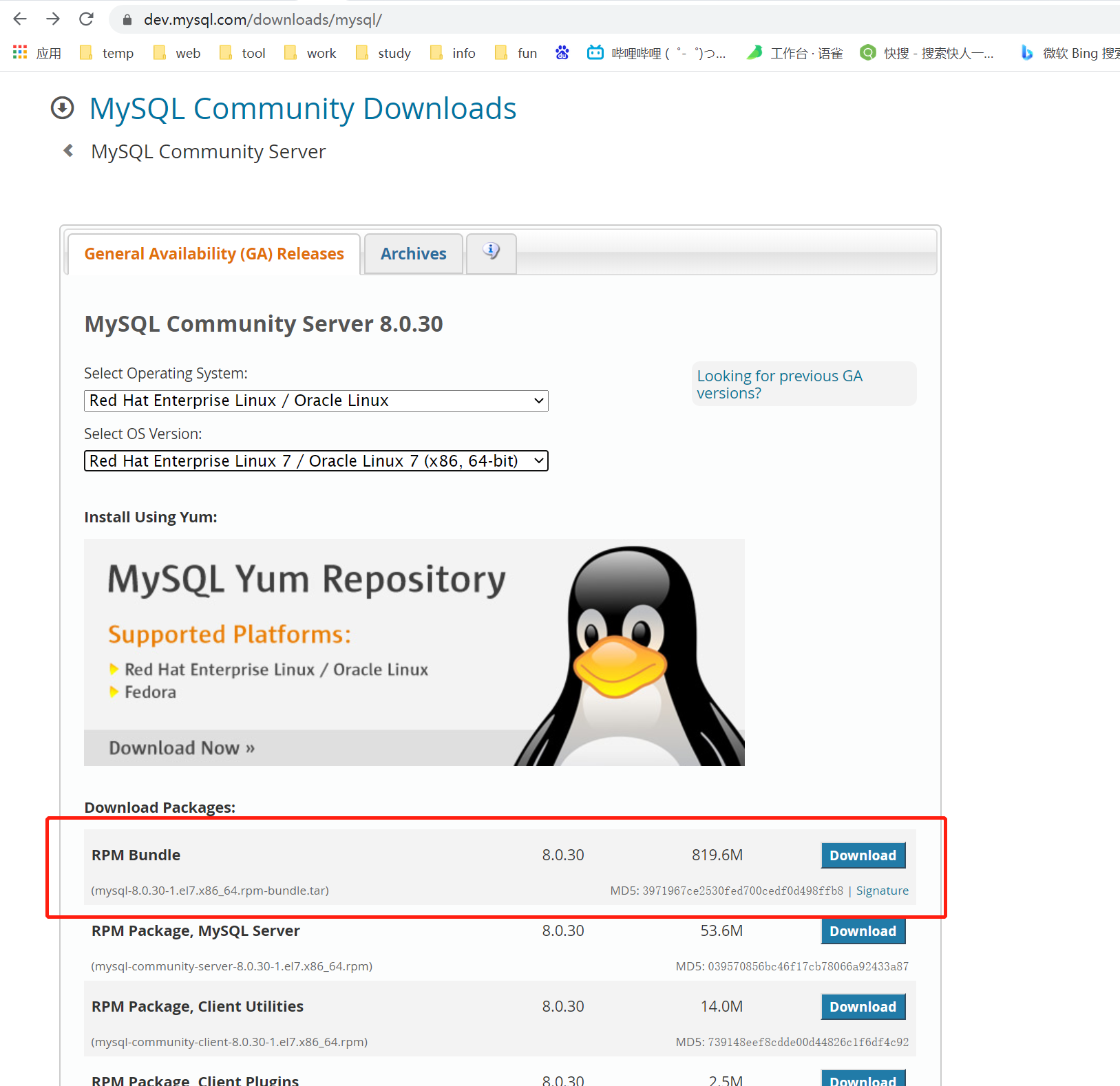Open the 工作台·语雀 bookmark
The width and height of the screenshot is (1120, 1086).
795,53
